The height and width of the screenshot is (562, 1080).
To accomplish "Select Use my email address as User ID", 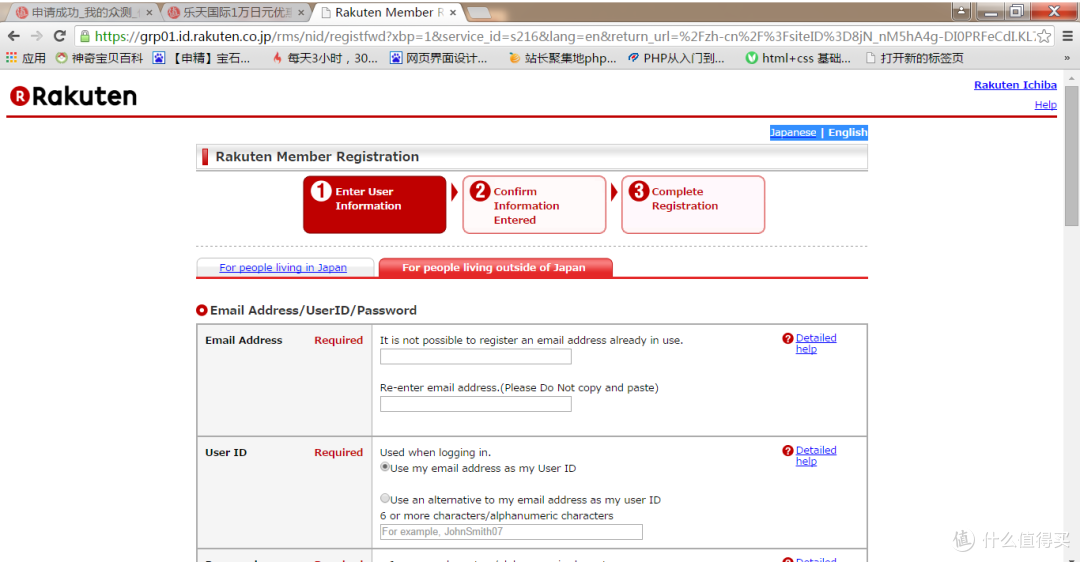I will (x=385, y=467).
